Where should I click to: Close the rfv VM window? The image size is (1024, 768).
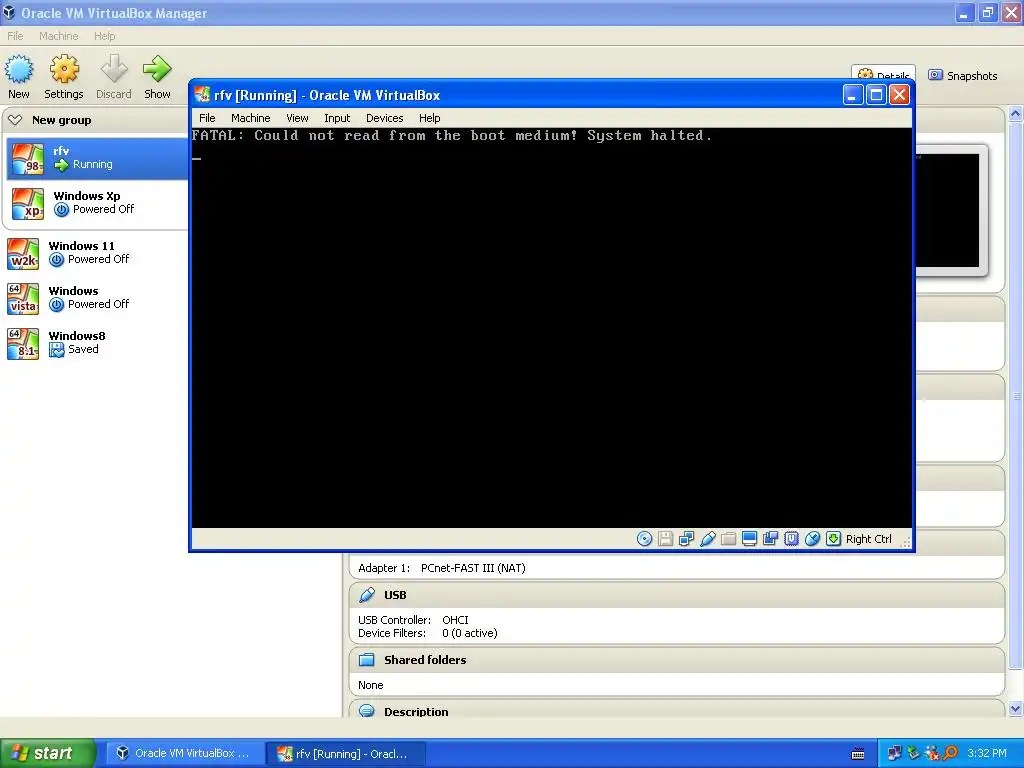(899, 95)
